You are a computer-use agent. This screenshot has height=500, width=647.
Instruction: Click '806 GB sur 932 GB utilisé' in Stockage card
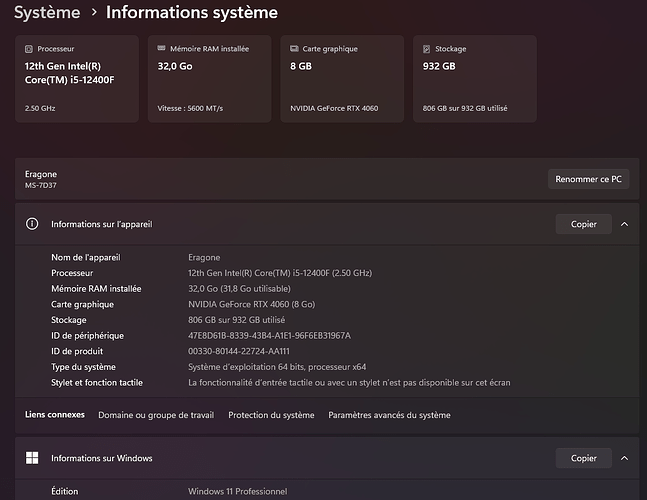[465, 108]
